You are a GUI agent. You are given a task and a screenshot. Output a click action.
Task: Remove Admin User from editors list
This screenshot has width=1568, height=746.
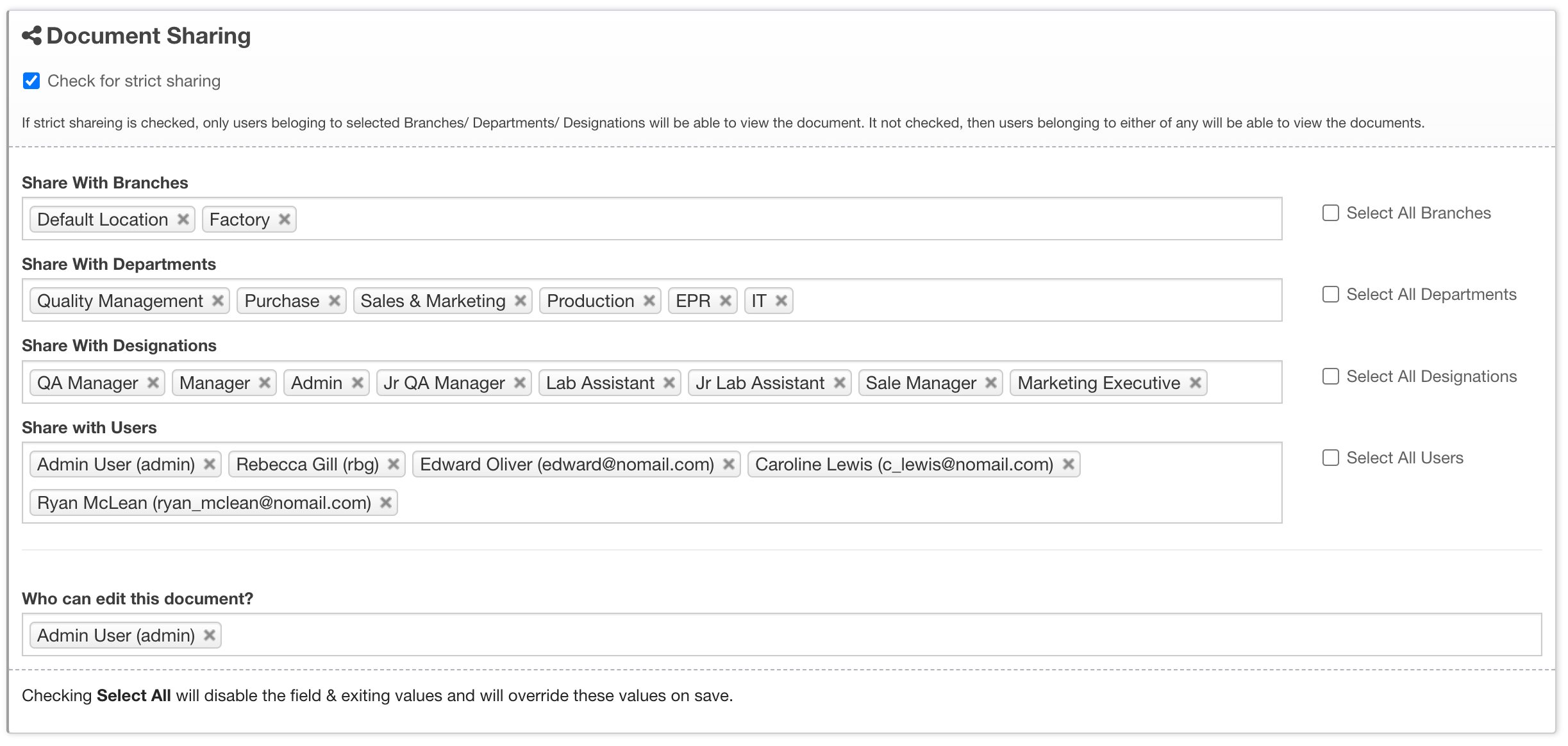click(210, 635)
